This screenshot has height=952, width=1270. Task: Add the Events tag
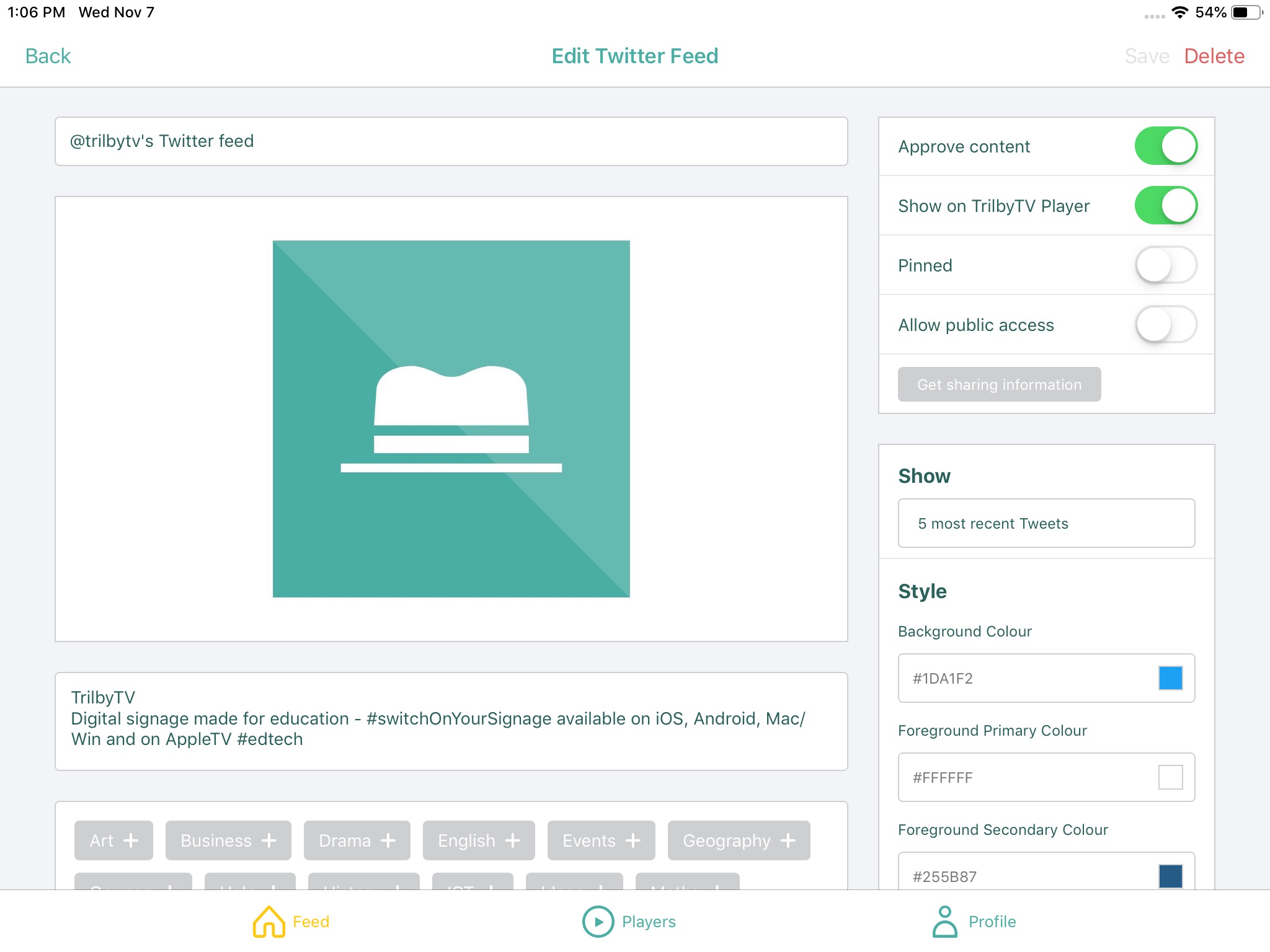(x=601, y=840)
